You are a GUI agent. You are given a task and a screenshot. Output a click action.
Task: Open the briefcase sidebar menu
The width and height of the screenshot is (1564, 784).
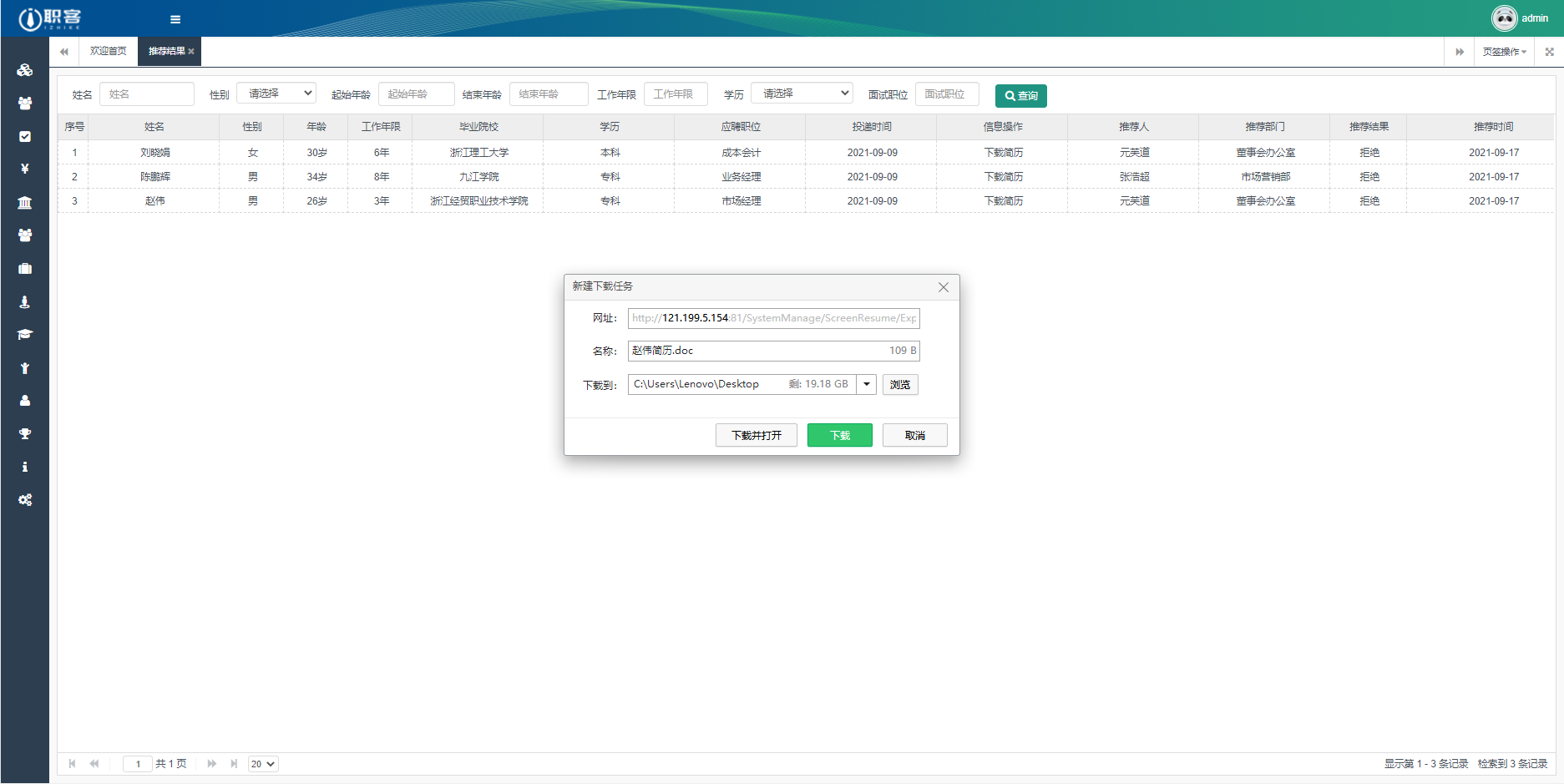coord(25,268)
